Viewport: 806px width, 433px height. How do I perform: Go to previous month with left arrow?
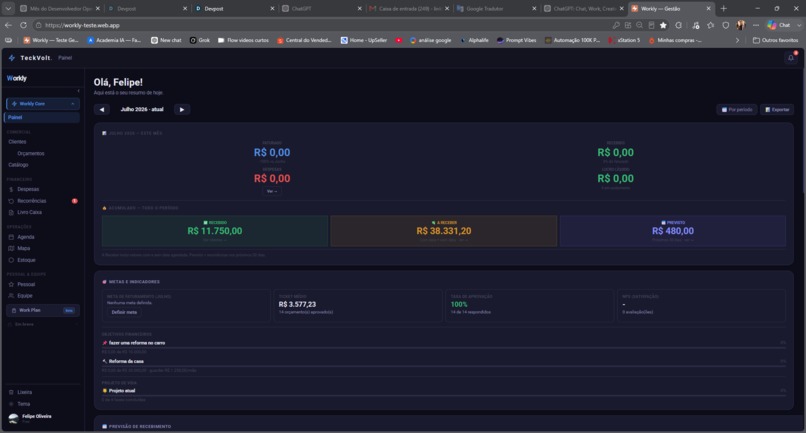click(102, 110)
